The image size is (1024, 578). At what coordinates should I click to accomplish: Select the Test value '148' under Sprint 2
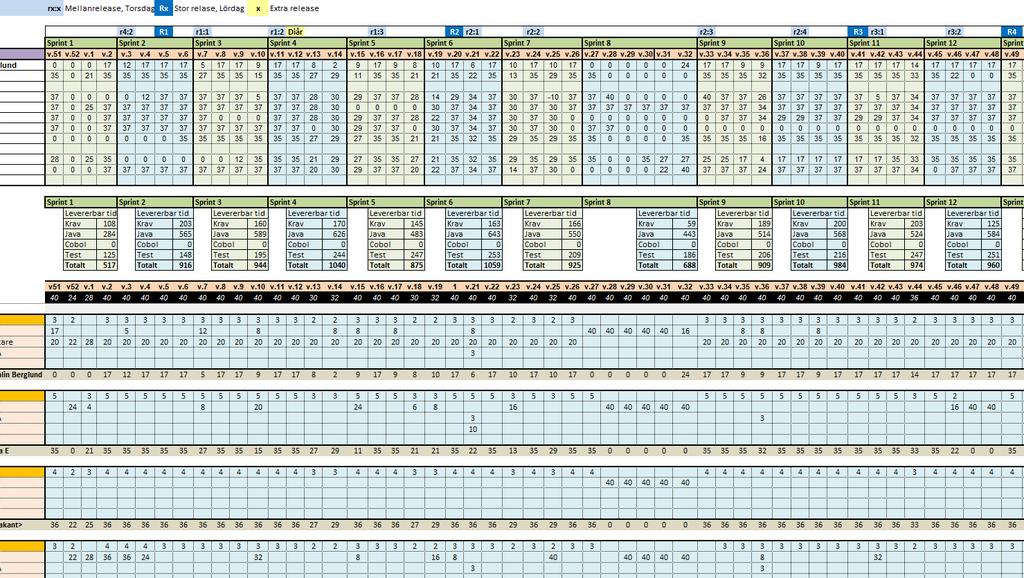184,255
